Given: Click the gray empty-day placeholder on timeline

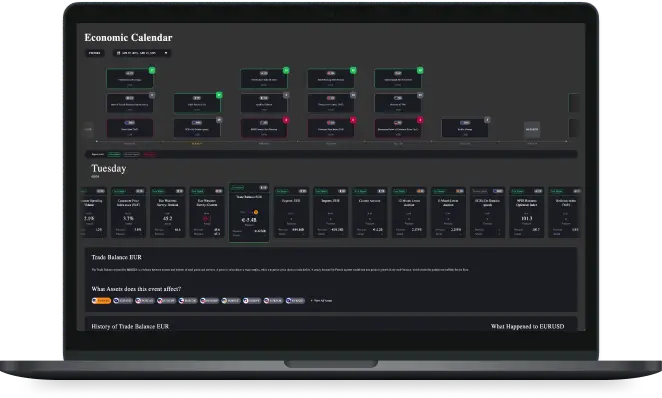Looking at the screenshot, I should (532, 130).
